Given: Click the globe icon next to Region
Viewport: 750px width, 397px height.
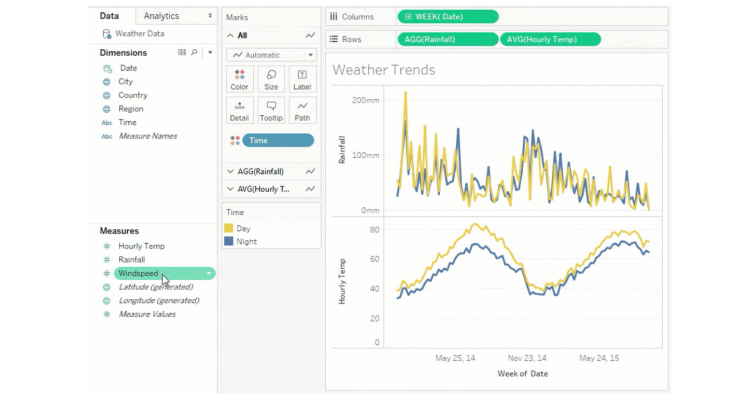Looking at the screenshot, I should (107, 109).
